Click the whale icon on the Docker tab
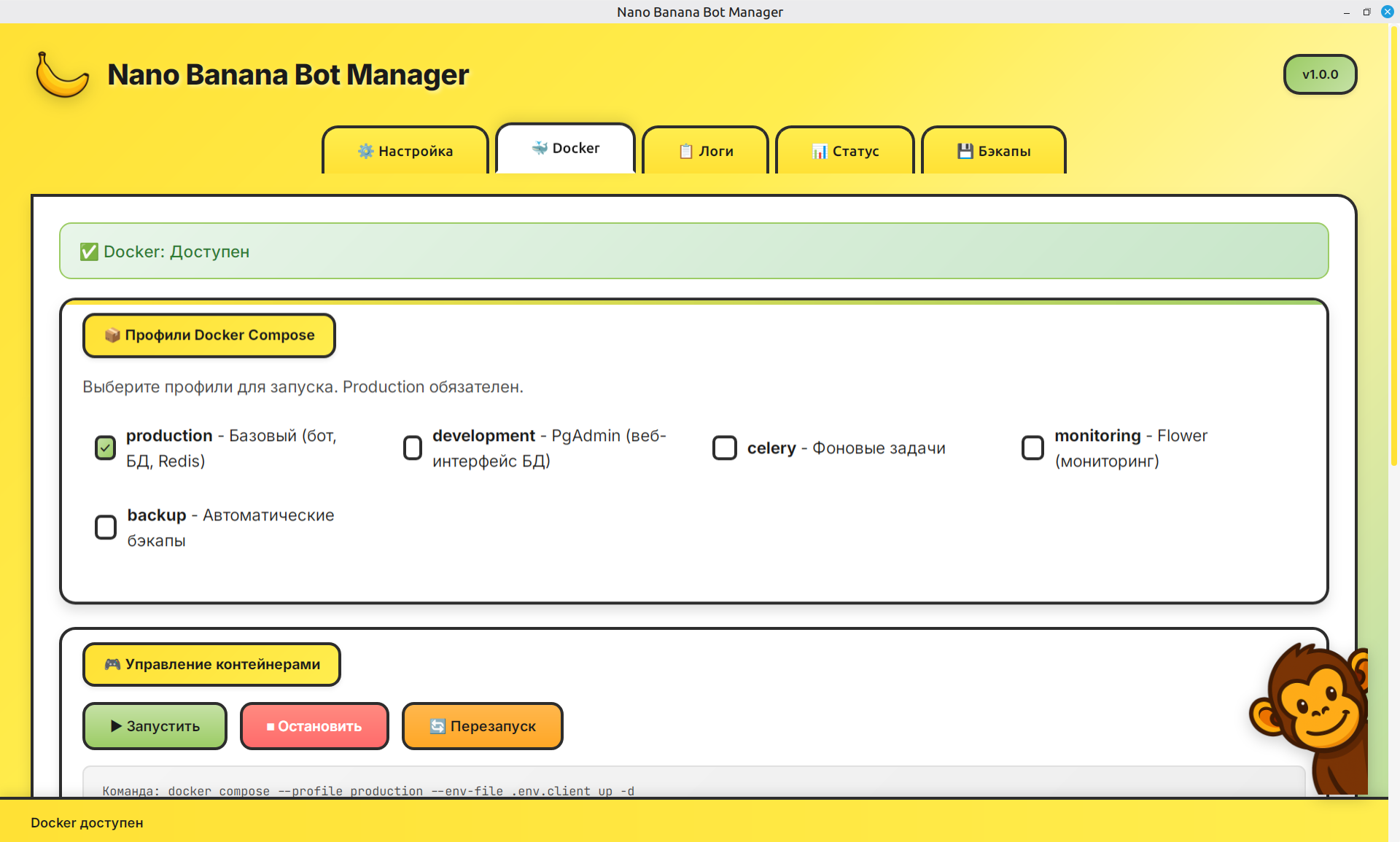This screenshot has height=842, width=1400. tap(540, 147)
